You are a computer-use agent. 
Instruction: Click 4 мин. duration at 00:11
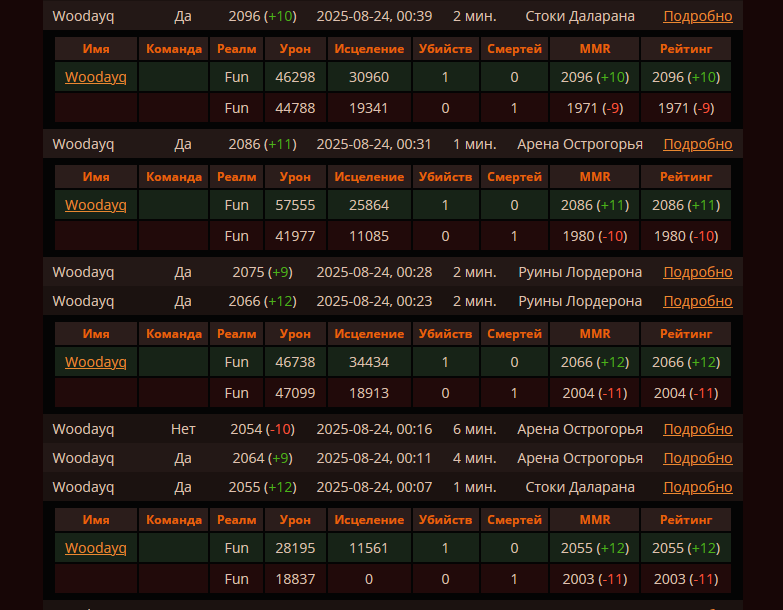coord(474,458)
